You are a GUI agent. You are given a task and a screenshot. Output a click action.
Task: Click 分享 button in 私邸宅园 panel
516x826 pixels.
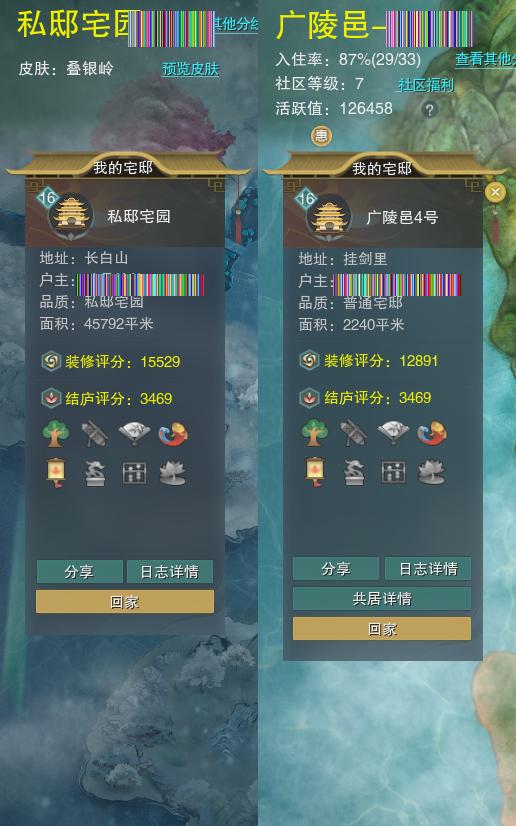(80, 572)
